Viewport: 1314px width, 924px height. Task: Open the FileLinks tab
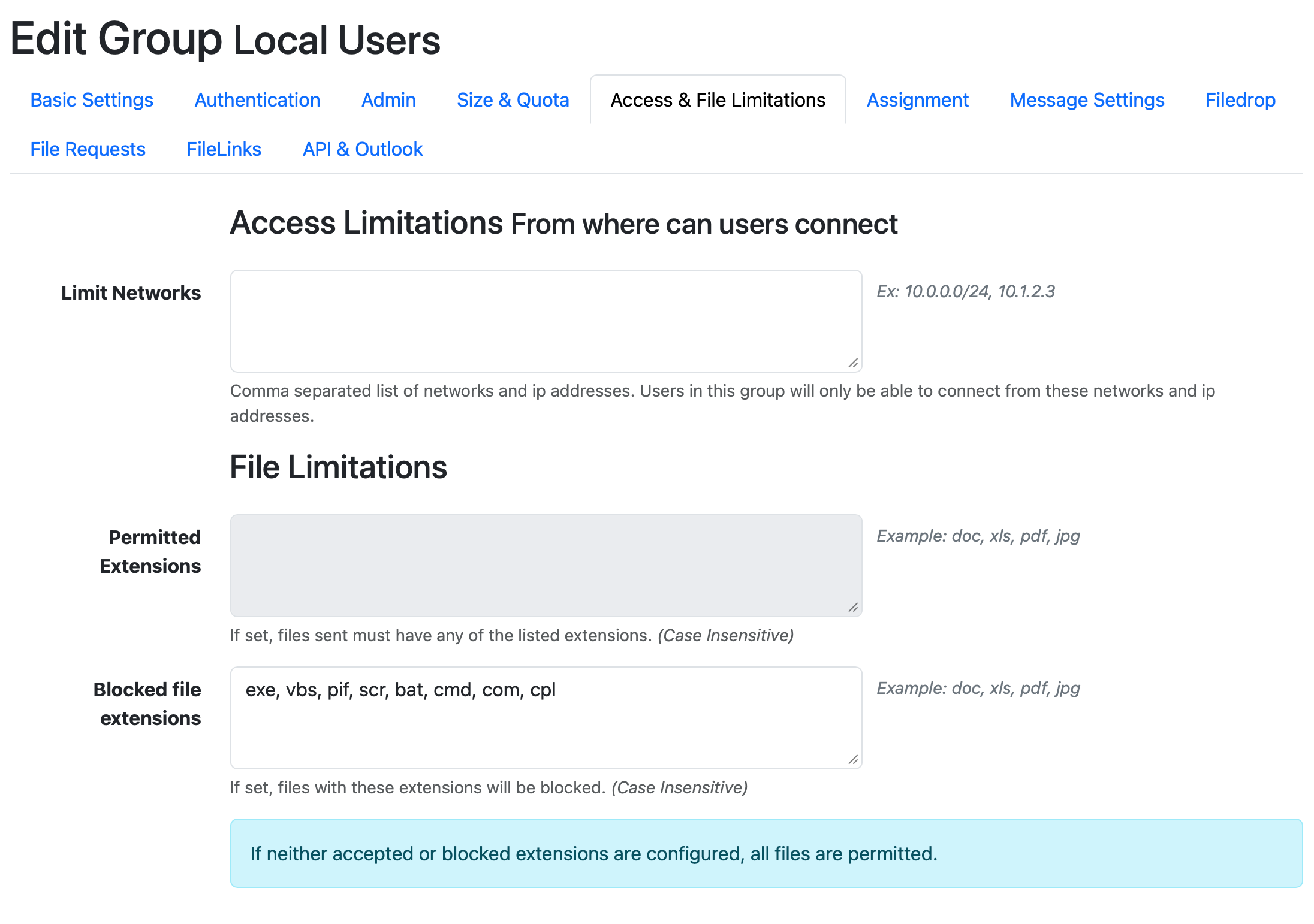224,149
